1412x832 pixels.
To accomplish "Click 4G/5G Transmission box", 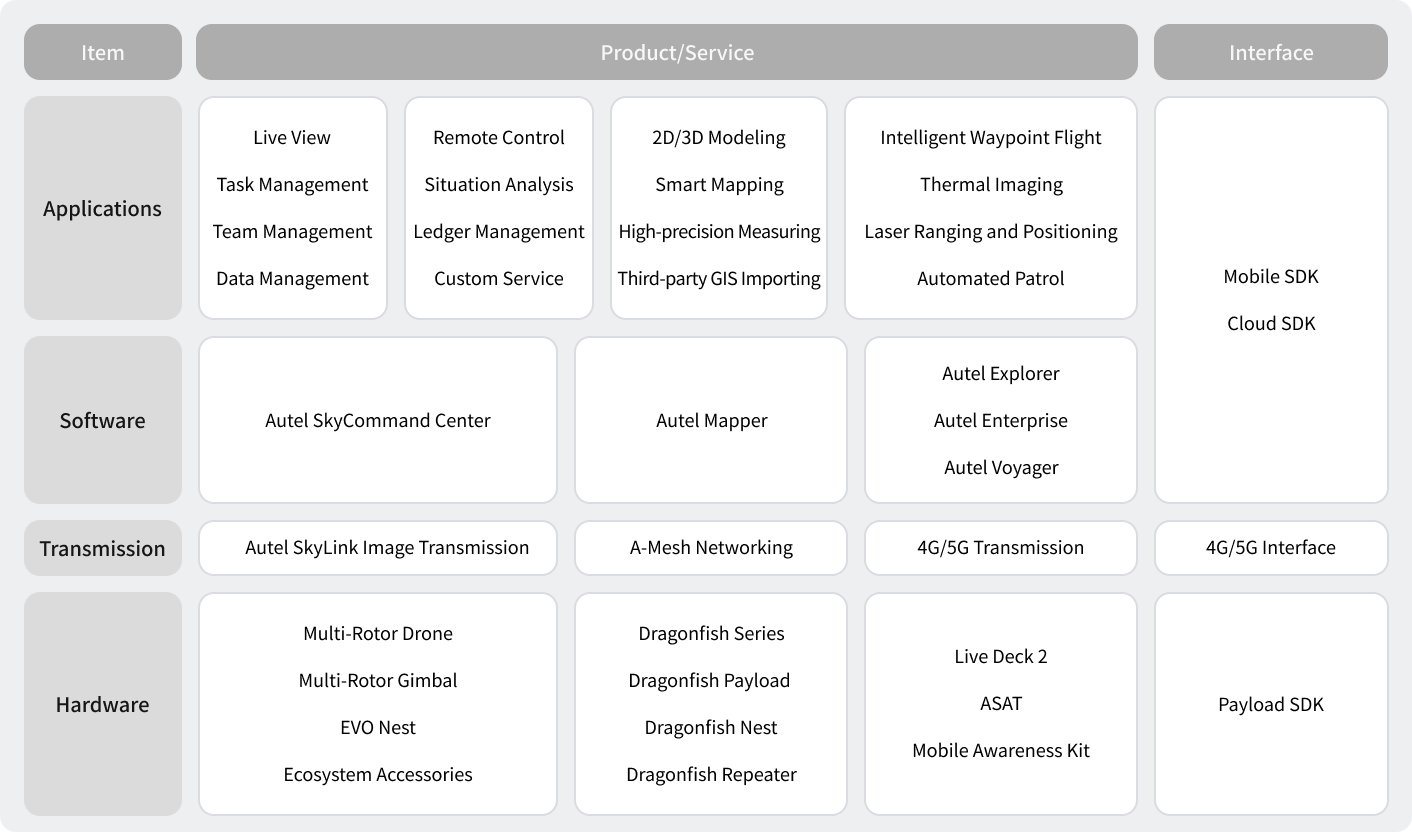I will [1001, 548].
